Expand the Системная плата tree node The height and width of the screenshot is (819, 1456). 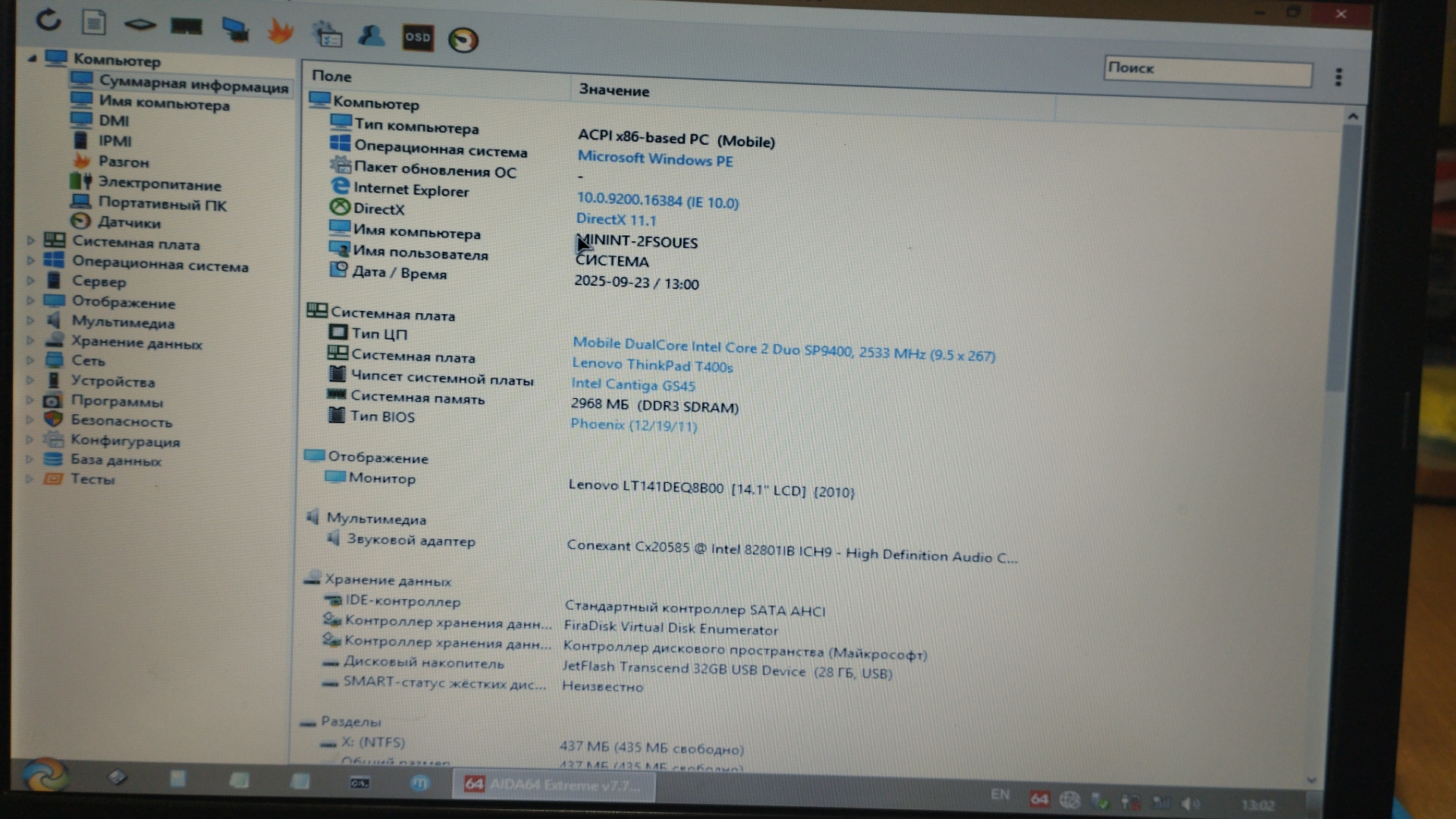31,240
